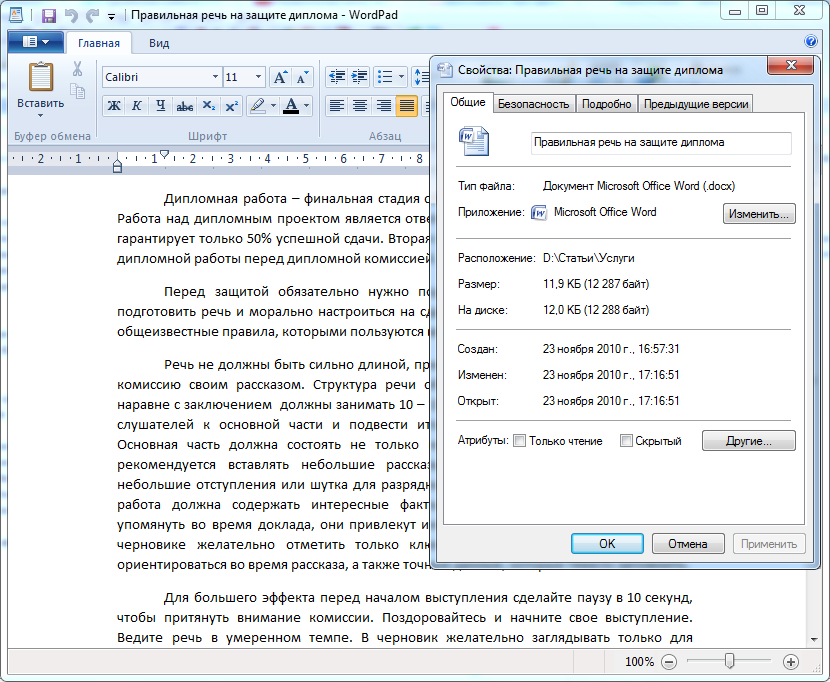The height and width of the screenshot is (682, 830).
Task: Toggle bold formatting (Ж)
Action: click(113, 106)
